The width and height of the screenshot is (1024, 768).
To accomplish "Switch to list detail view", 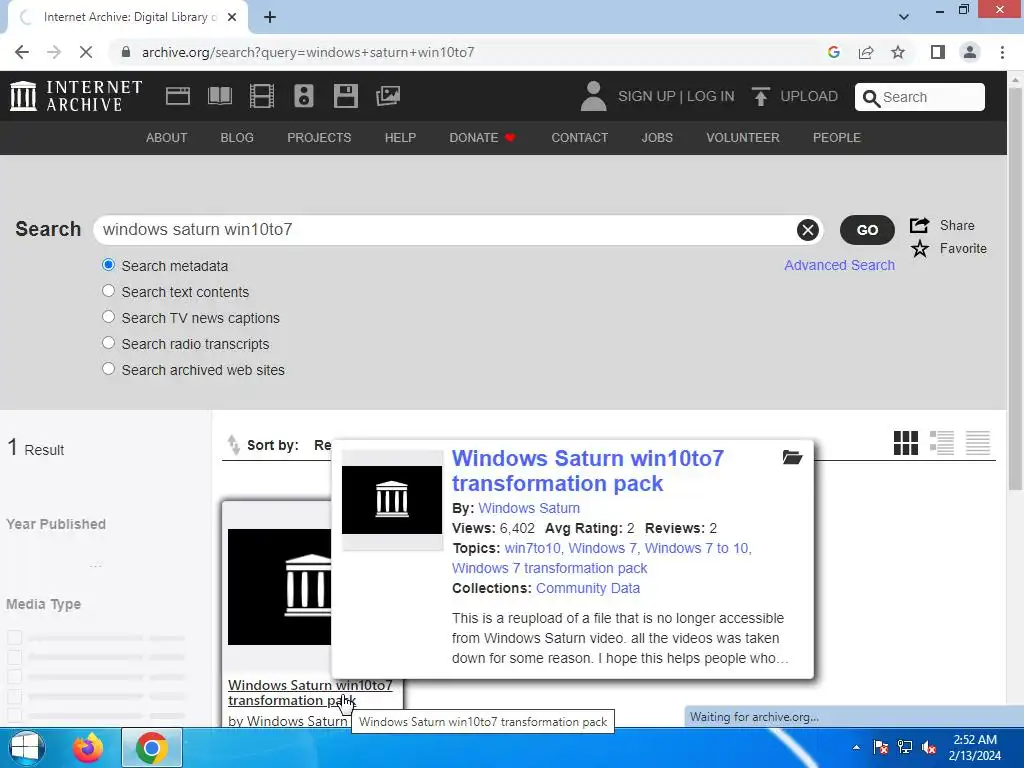I will 942,443.
